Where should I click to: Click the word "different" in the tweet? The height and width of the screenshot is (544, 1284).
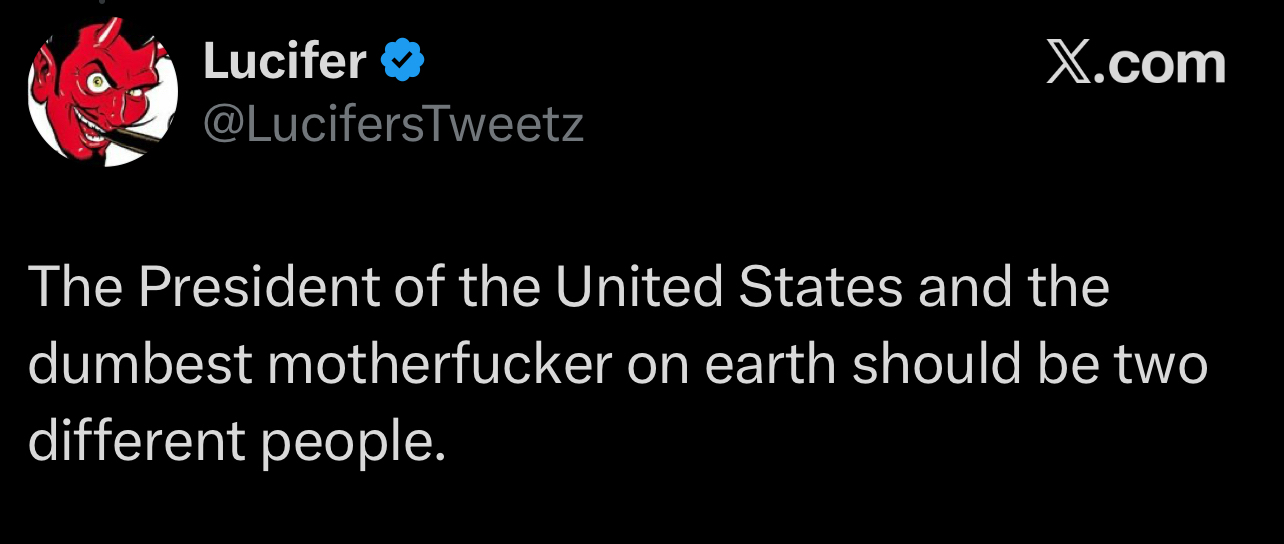tap(136, 441)
